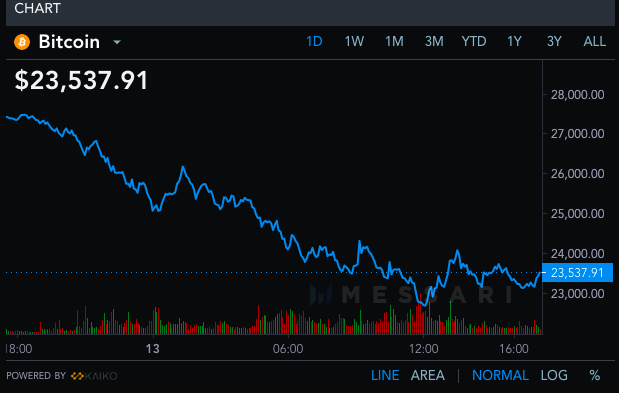The image size is (619, 393).
Task: Open the Kaiko logo link
Action: (94, 376)
